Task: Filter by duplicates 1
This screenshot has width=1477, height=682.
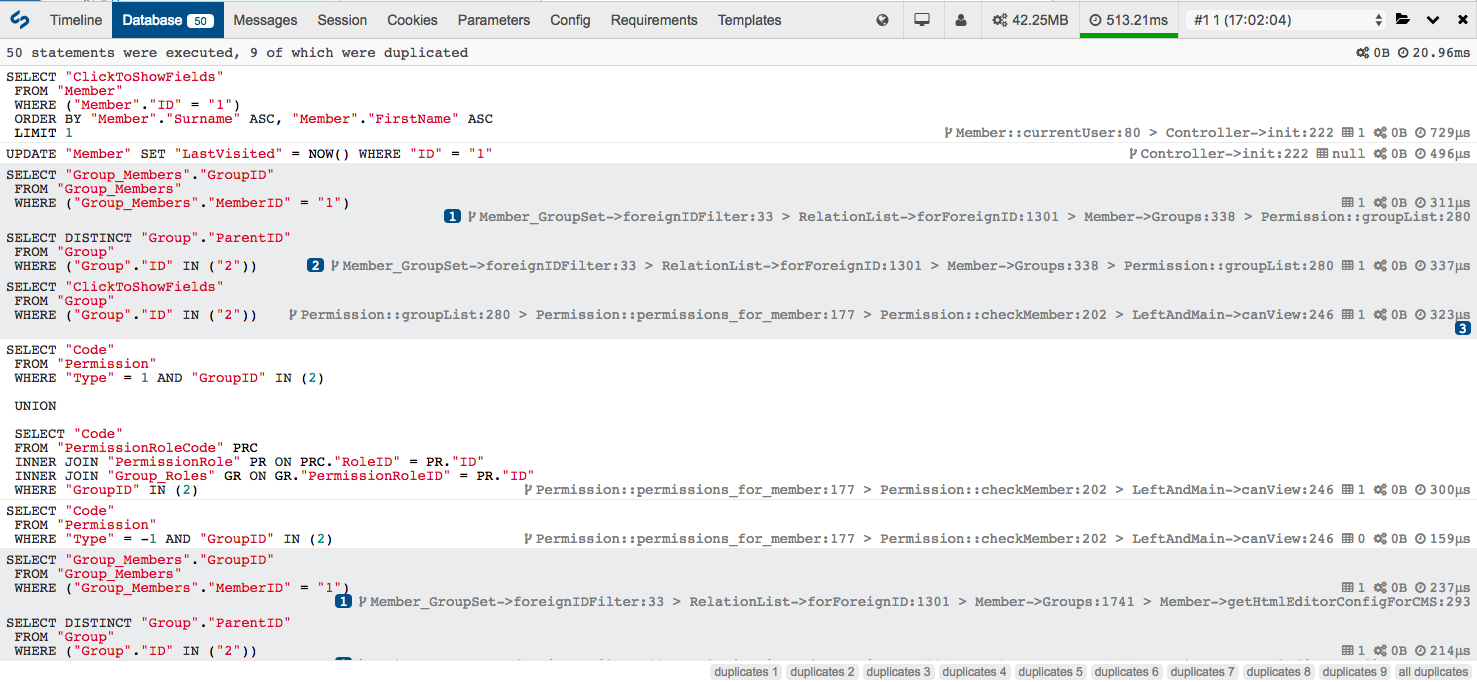Action: pyautogui.click(x=746, y=672)
